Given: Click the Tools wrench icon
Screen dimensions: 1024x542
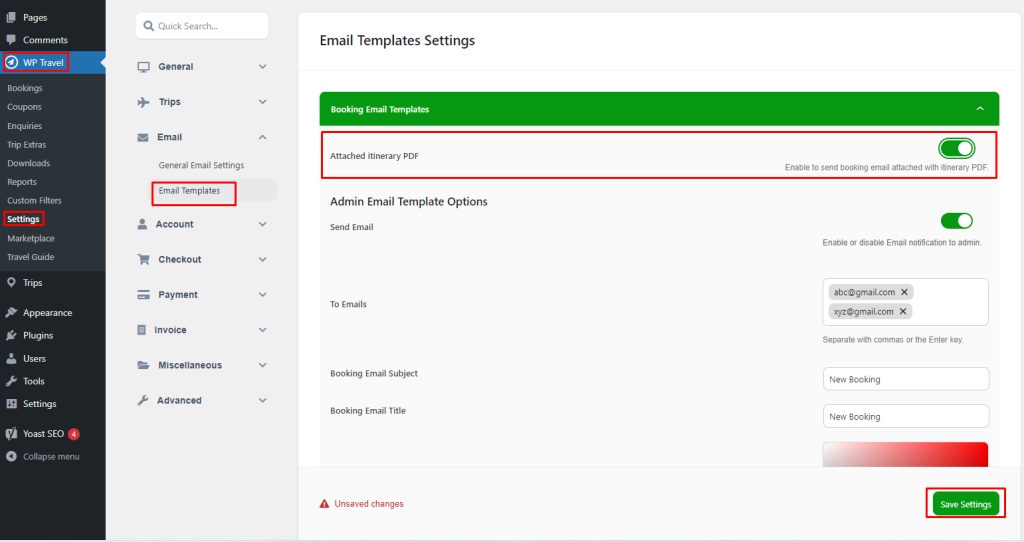Looking at the screenshot, I should 11,381.
